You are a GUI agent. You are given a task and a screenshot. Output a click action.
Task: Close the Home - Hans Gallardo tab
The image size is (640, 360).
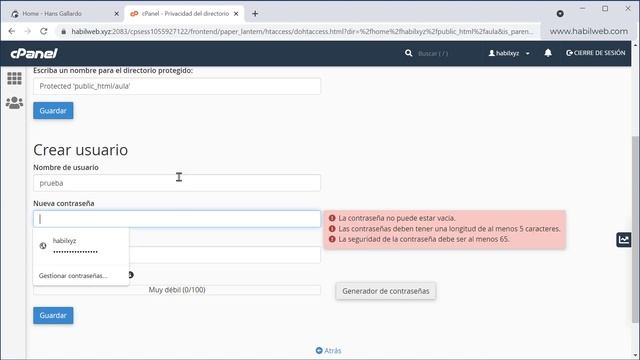(116, 13)
